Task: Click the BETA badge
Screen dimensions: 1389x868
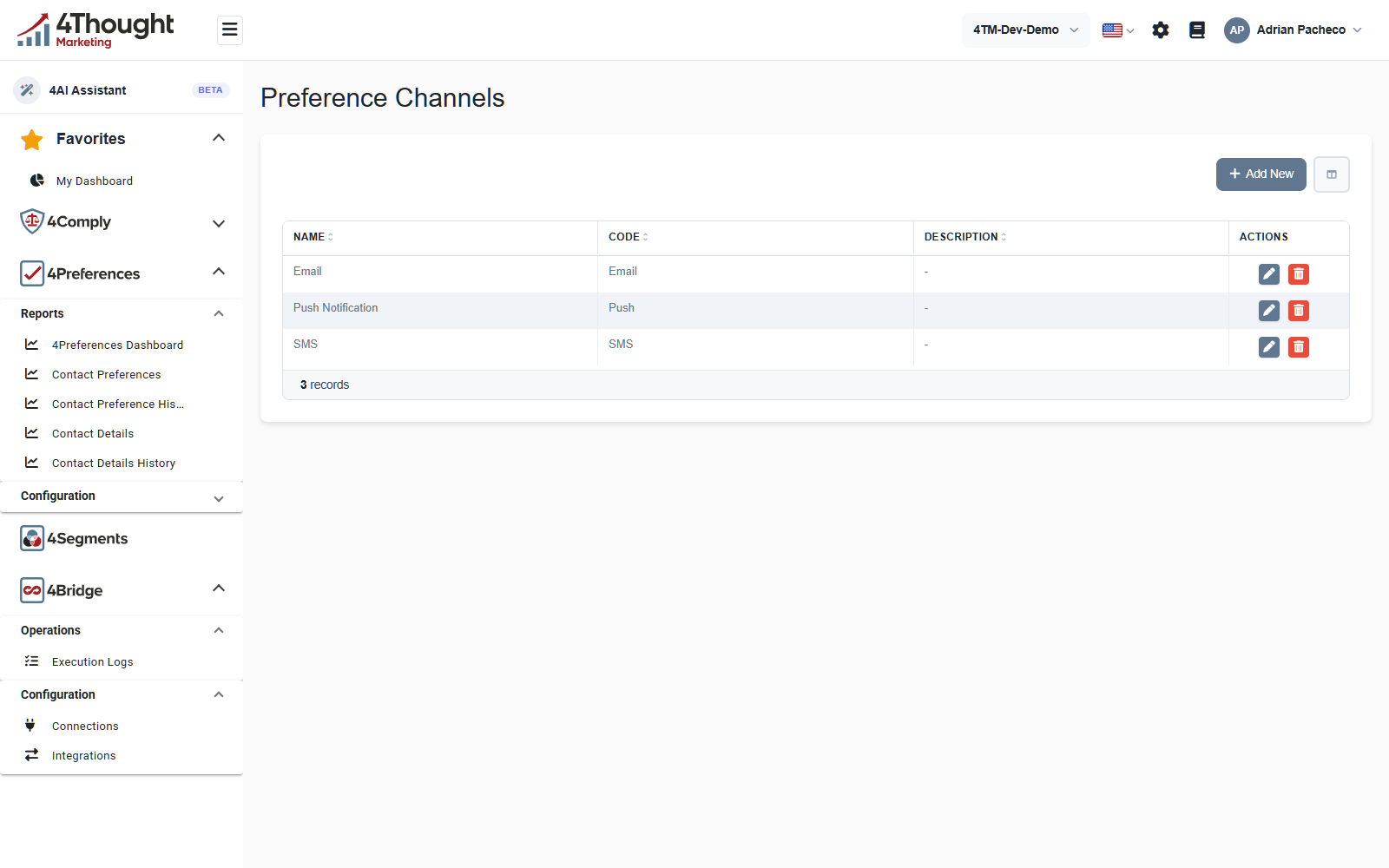Action: coord(210,90)
